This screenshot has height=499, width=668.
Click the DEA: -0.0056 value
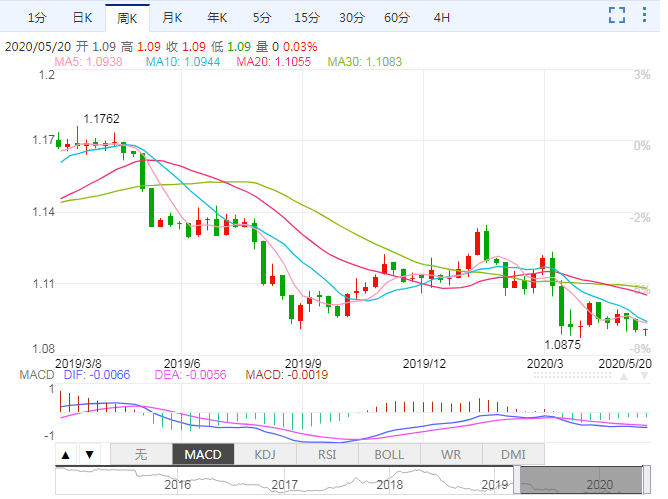190,375
